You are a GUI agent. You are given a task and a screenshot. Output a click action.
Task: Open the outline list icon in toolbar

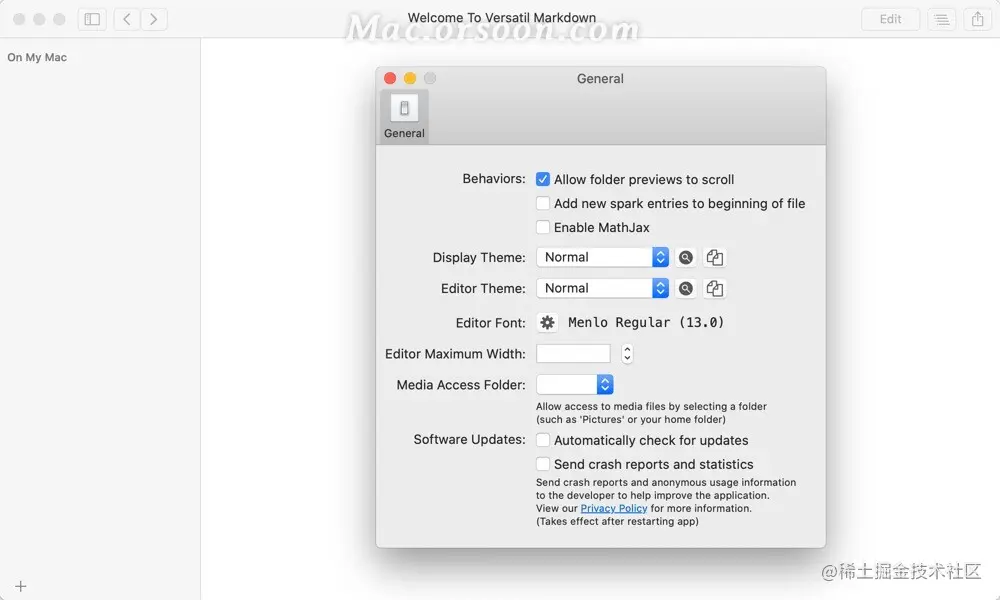click(x=941, y=19)
